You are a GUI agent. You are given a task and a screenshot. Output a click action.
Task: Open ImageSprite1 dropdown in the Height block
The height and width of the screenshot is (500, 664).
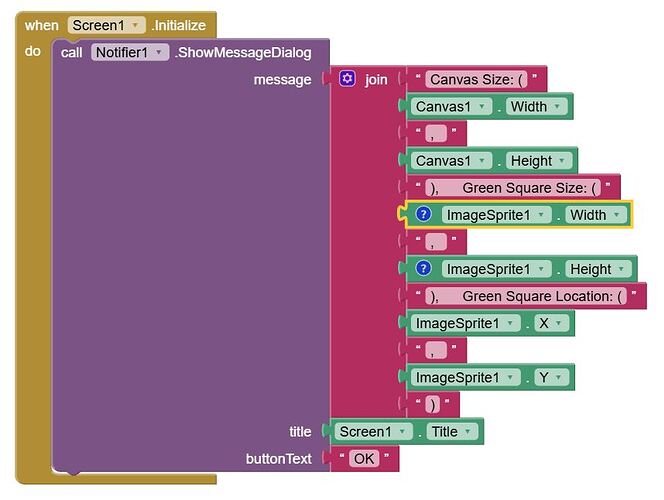(x=496, y=269)
